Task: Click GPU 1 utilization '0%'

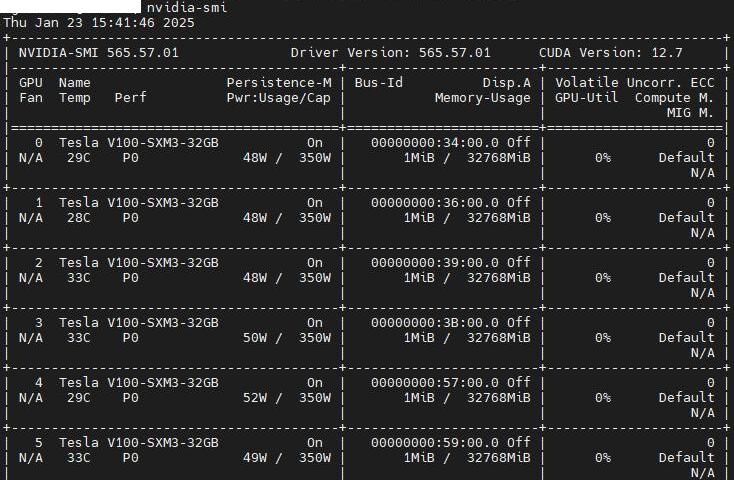Action: click(x=603, y=217)
